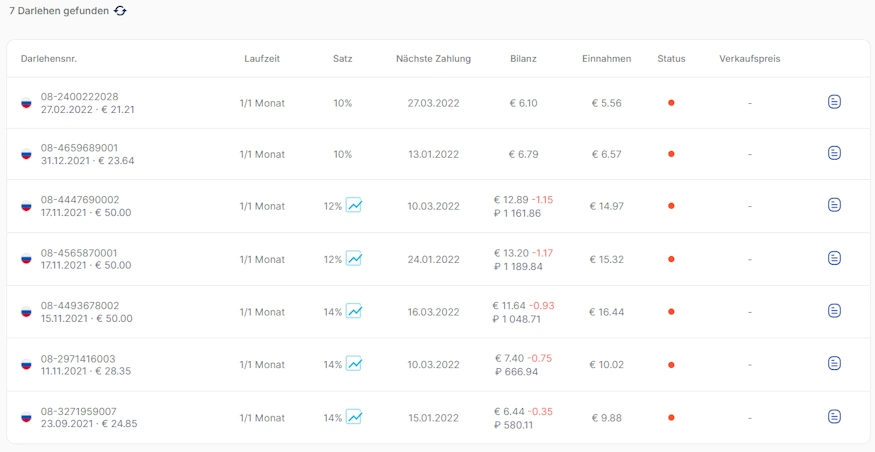Select loan number 08-4659689001
This screenshot has height=452, width=875.
tap(79, 148)
